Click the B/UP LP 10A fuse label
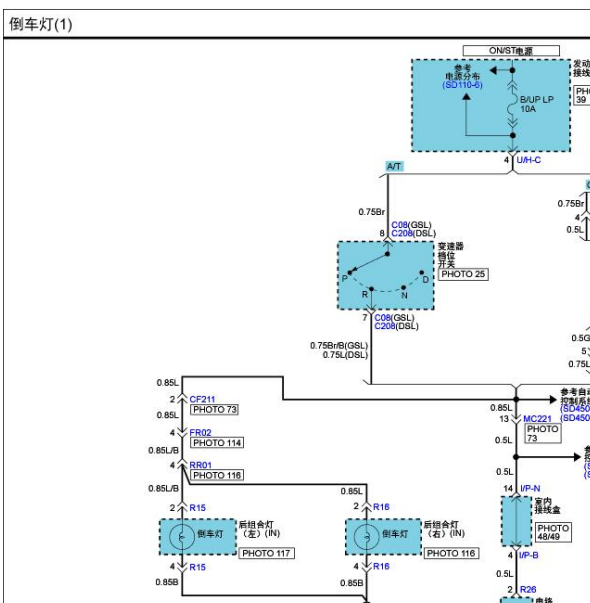 537,104
